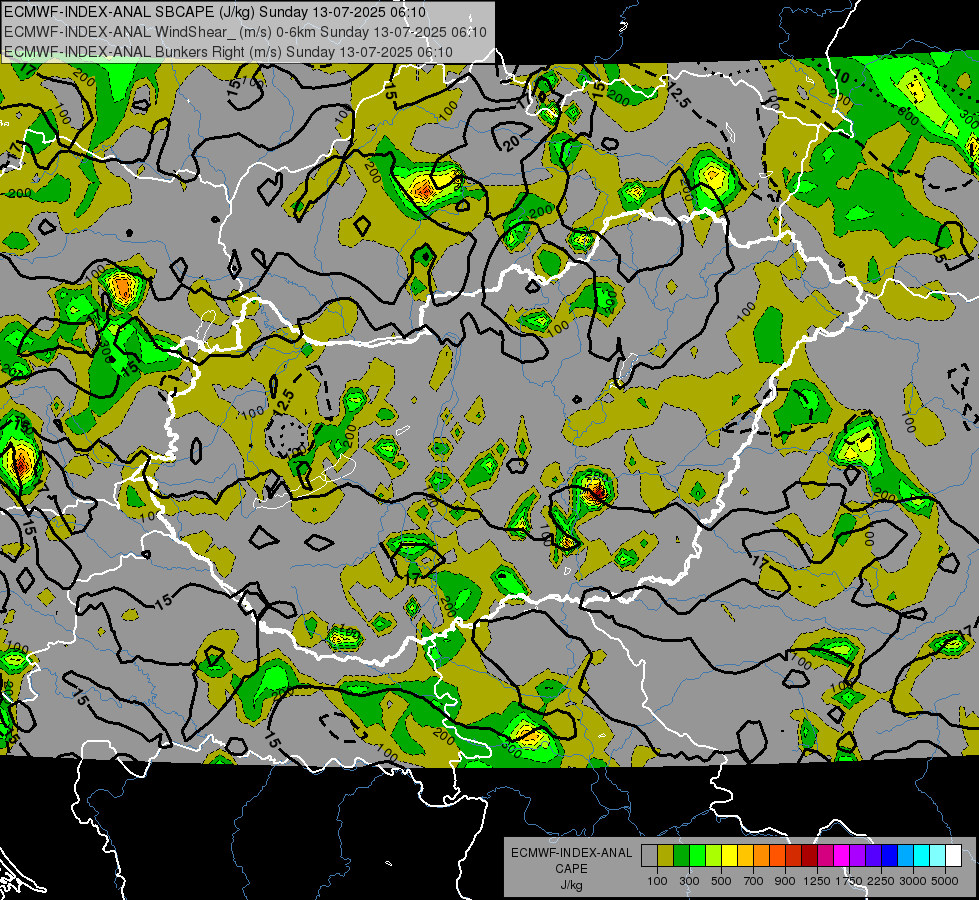Choose the indigo violet swatch
979x900 pixels.
pyautogui.click(x=873, y=856)
